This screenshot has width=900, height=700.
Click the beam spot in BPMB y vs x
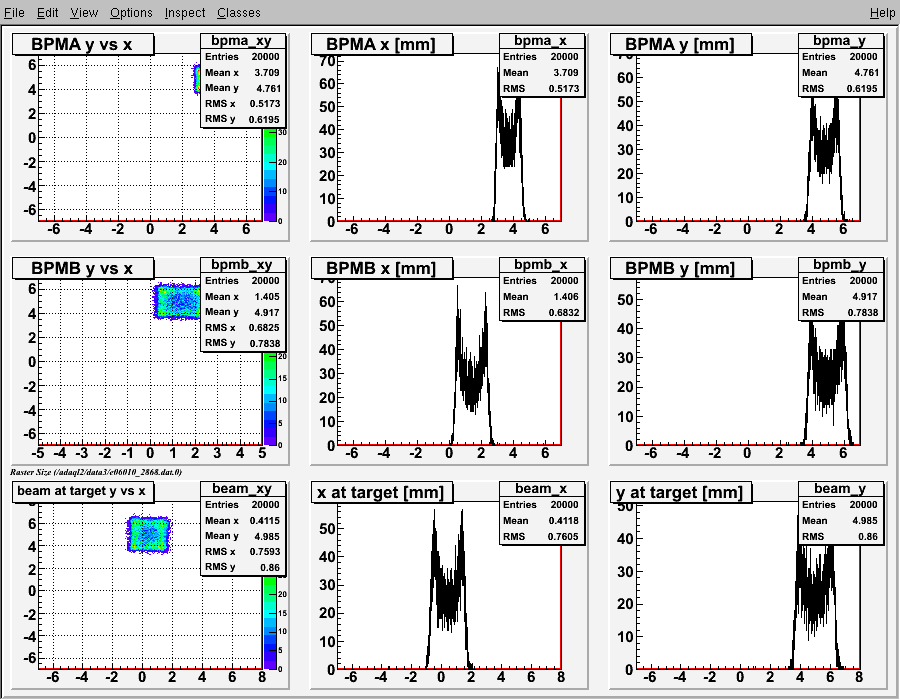pyautogui.click(x=177, y=301)
